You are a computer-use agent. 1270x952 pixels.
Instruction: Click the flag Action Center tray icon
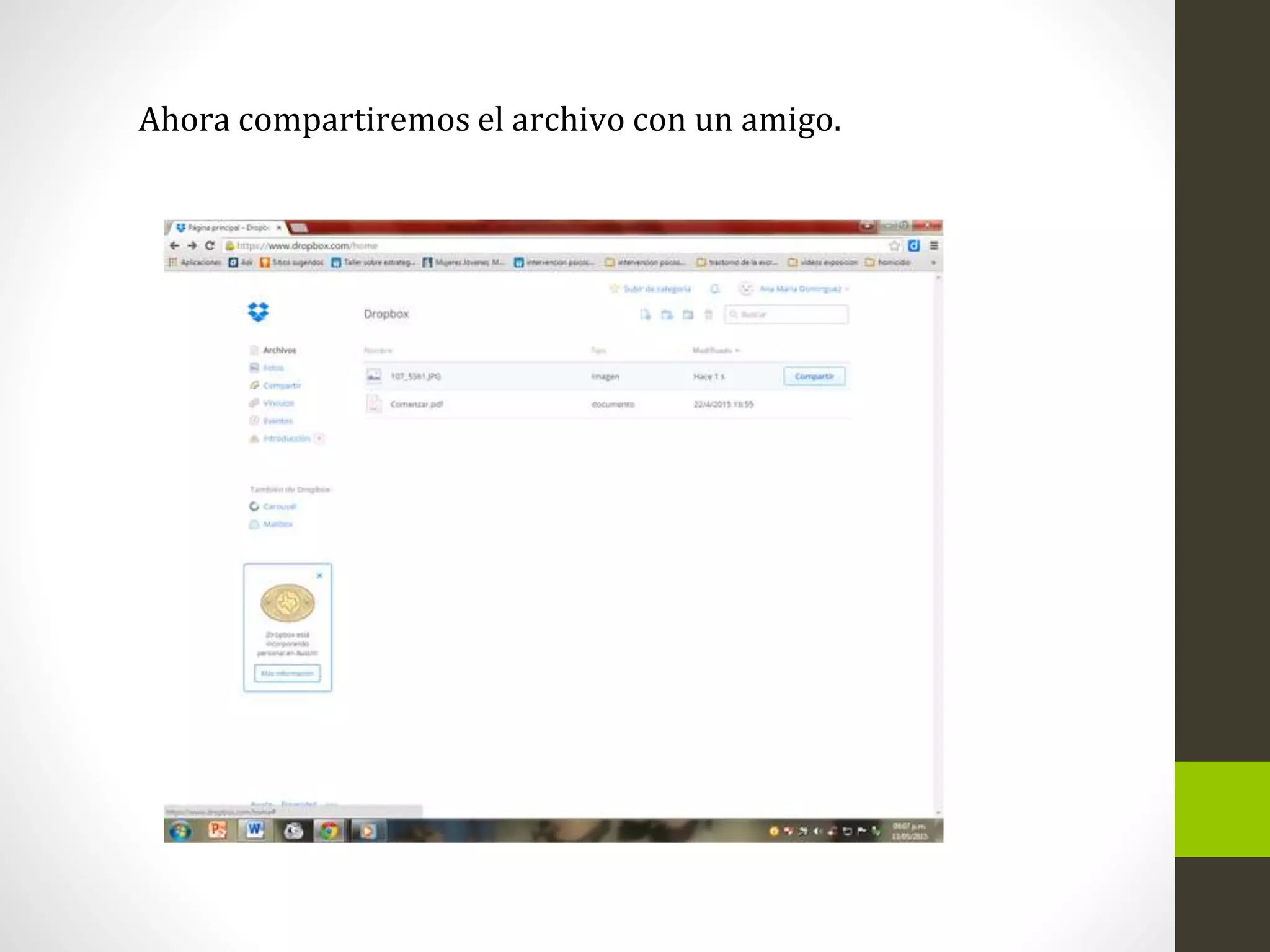tap(861, 831)
